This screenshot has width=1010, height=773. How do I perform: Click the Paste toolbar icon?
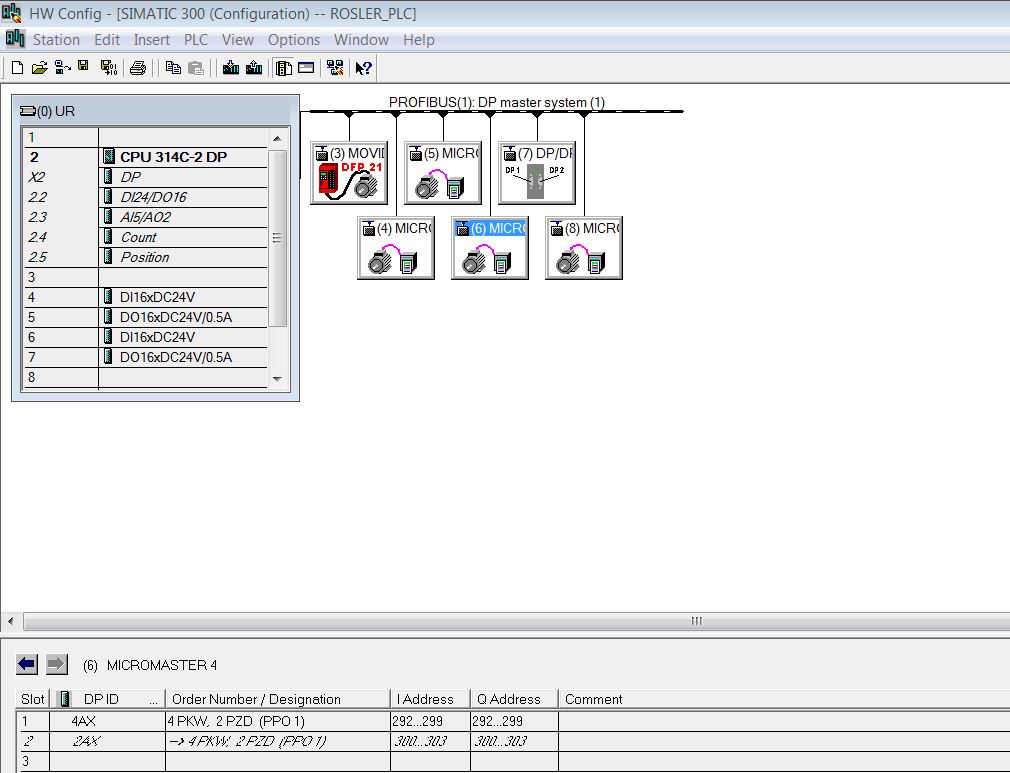tap(196, 68)
